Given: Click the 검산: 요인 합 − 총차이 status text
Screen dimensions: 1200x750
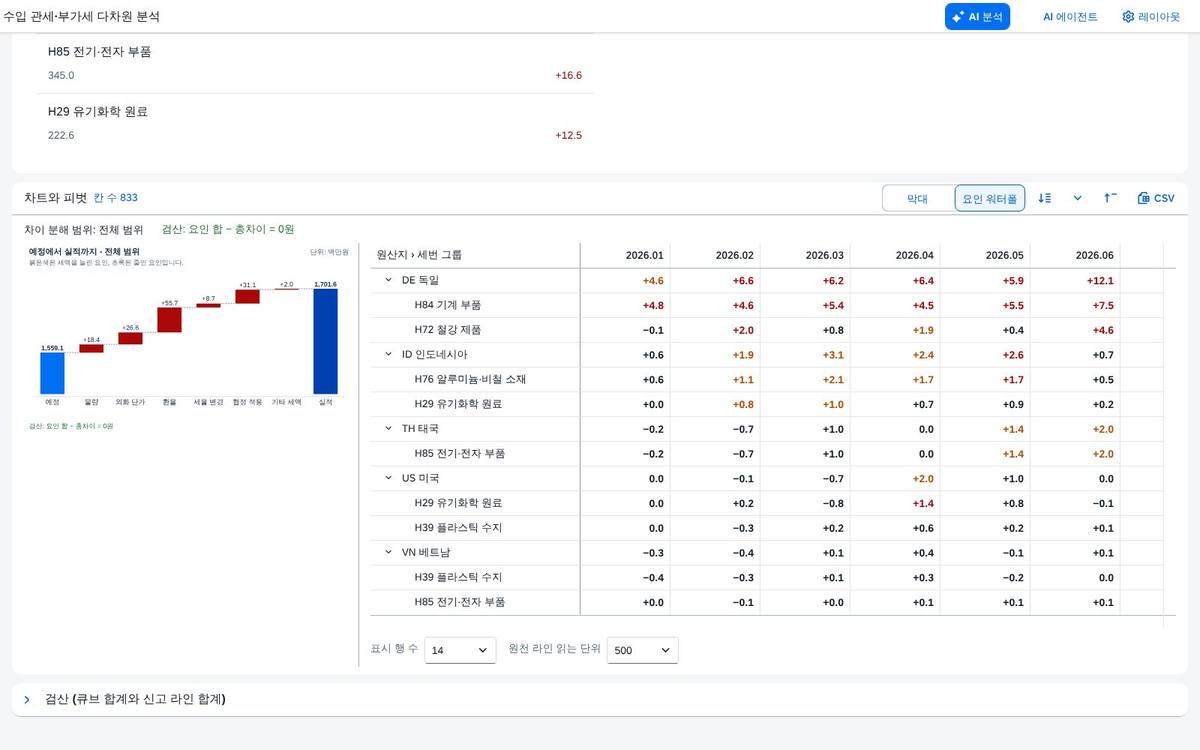Looking at the screenshot, I should point(228,229).
